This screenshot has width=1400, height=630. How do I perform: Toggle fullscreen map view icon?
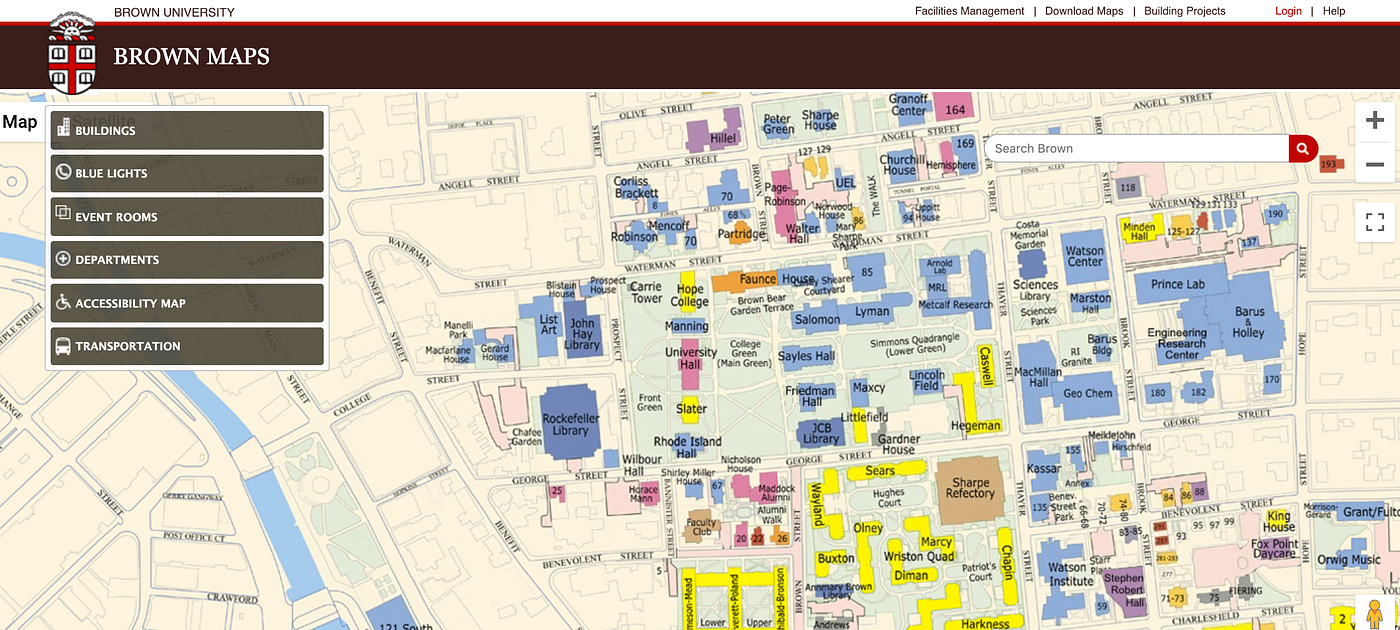(1375, 222)
